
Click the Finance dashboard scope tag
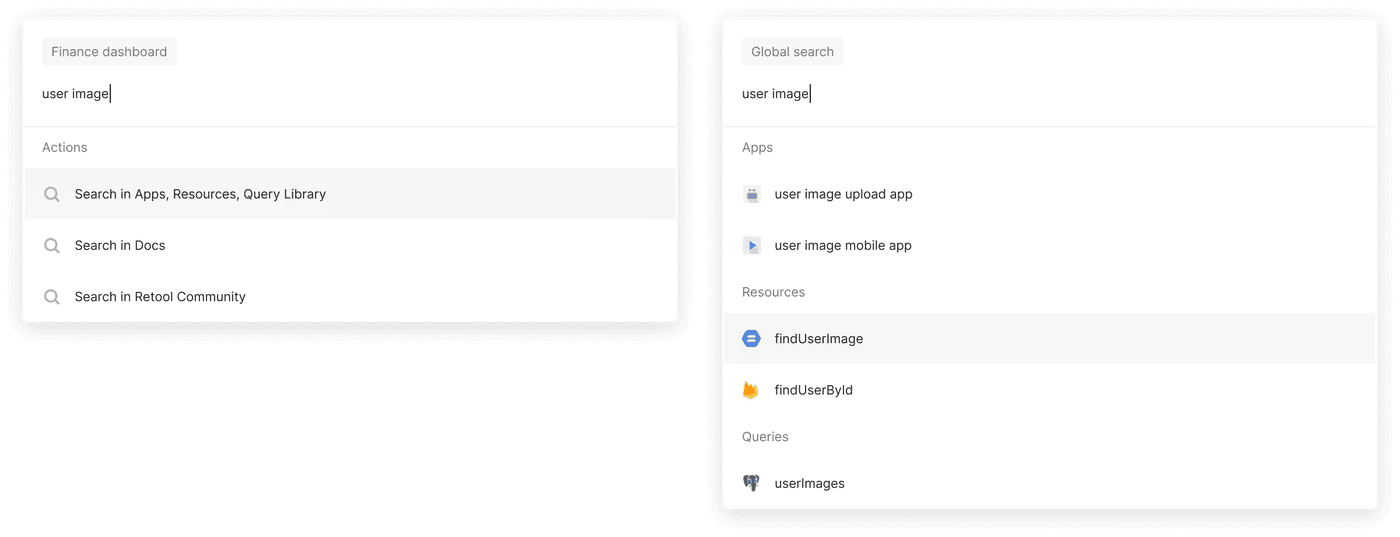109,52
